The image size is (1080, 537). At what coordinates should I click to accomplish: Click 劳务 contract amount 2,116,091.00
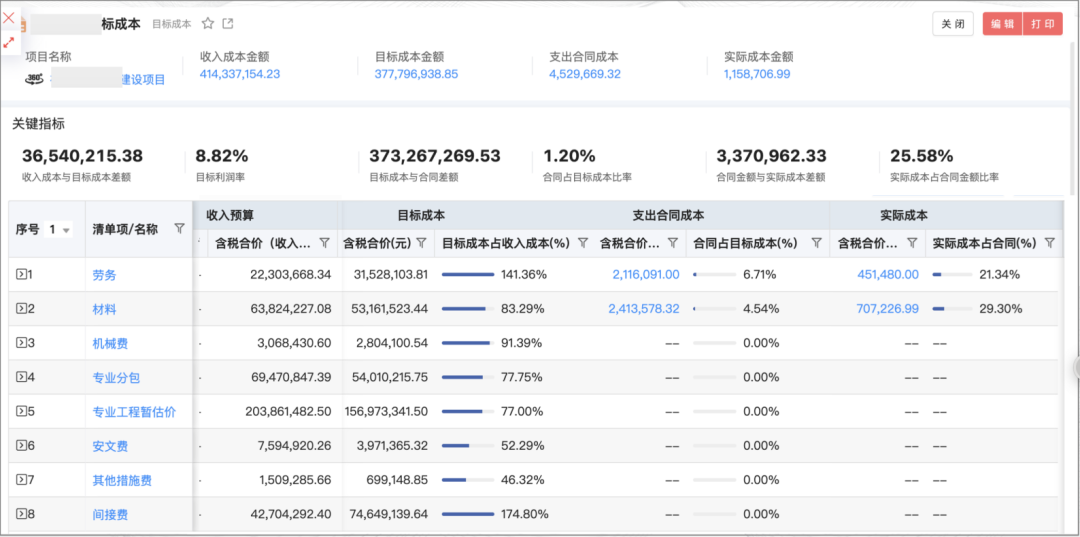pyautogui.click(x=645, y=274)
